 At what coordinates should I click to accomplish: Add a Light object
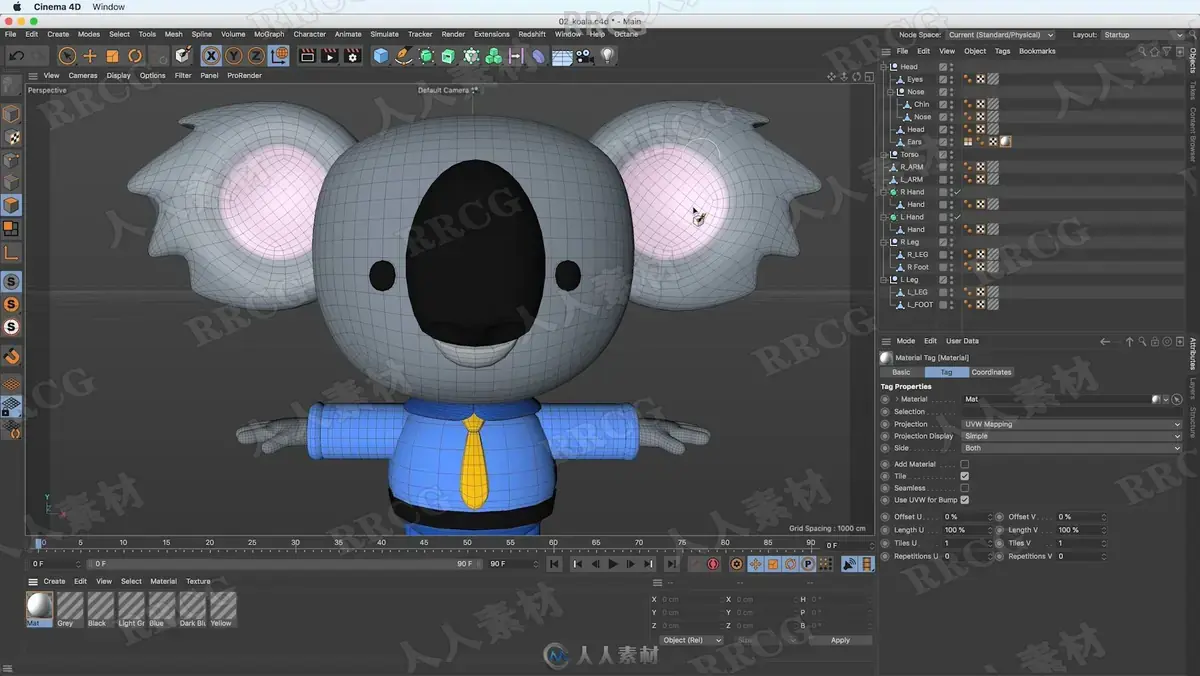(x=607, y=56)
